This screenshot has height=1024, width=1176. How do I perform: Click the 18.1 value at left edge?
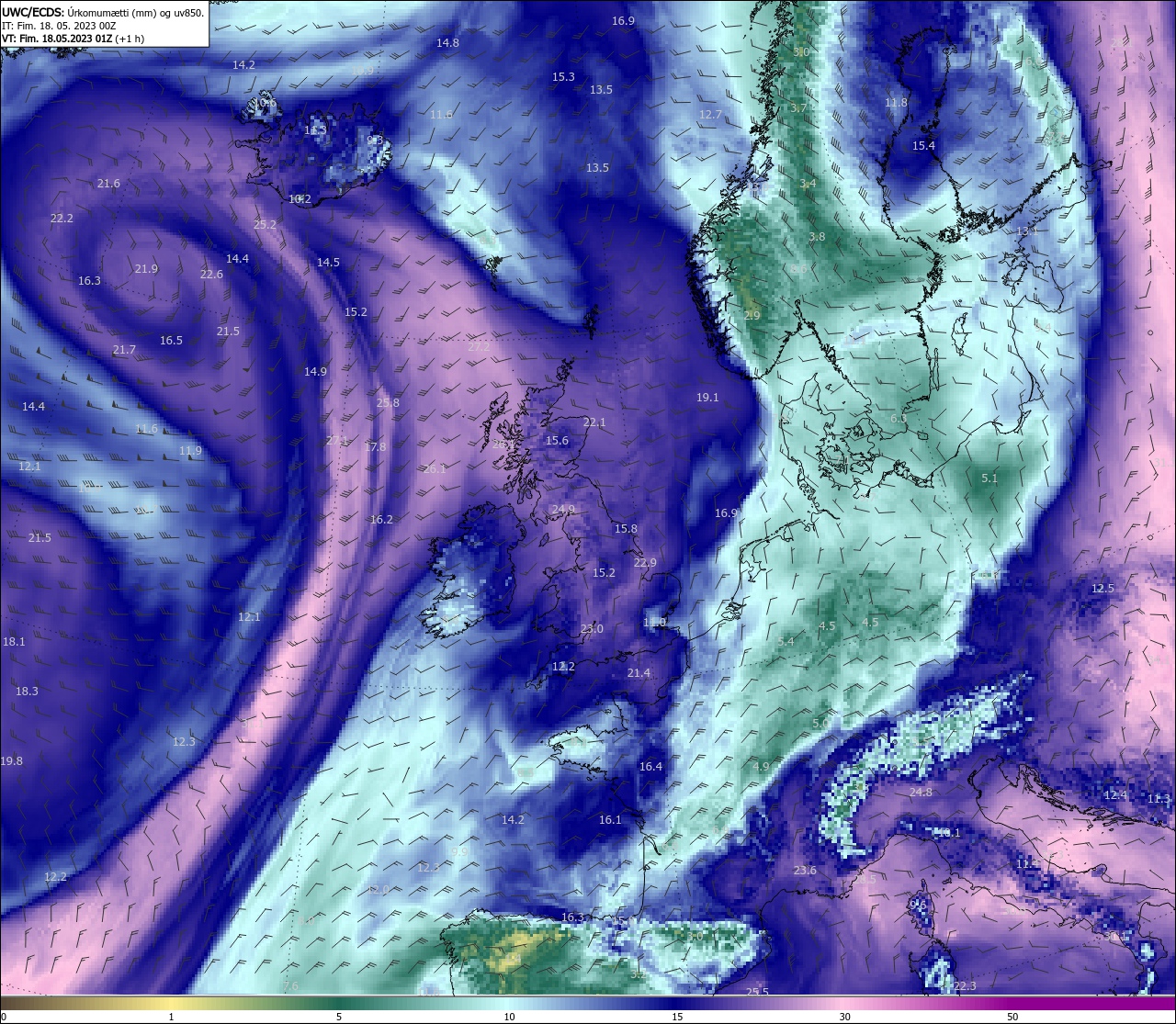[x=14, y=642]
